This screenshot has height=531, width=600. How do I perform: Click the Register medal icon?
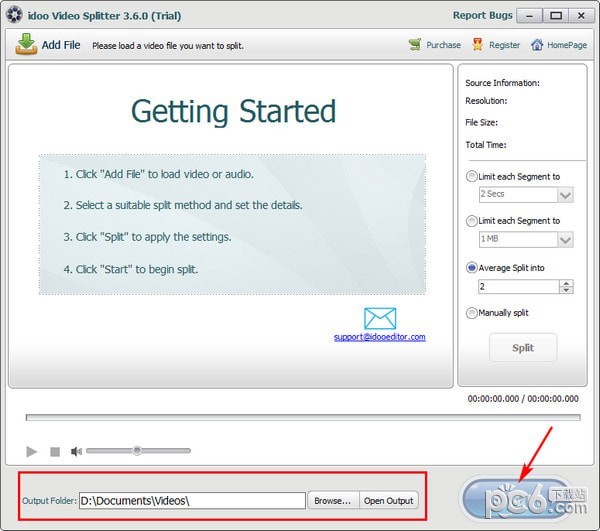(477, 45)
